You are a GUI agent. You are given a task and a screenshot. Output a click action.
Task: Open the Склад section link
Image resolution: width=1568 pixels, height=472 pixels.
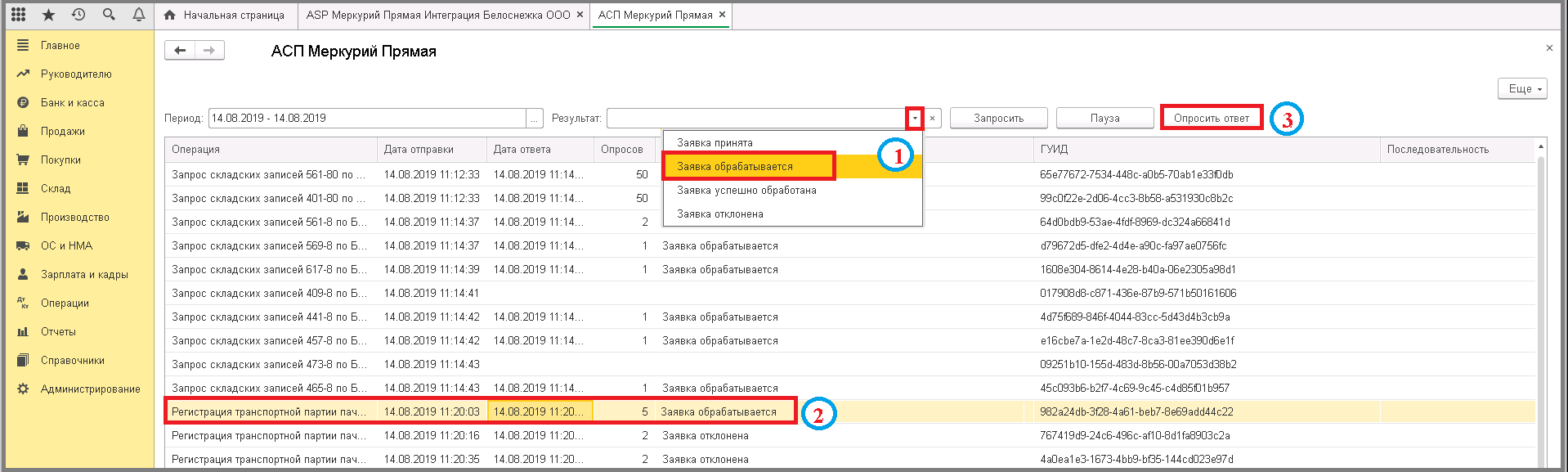[56, 188]
